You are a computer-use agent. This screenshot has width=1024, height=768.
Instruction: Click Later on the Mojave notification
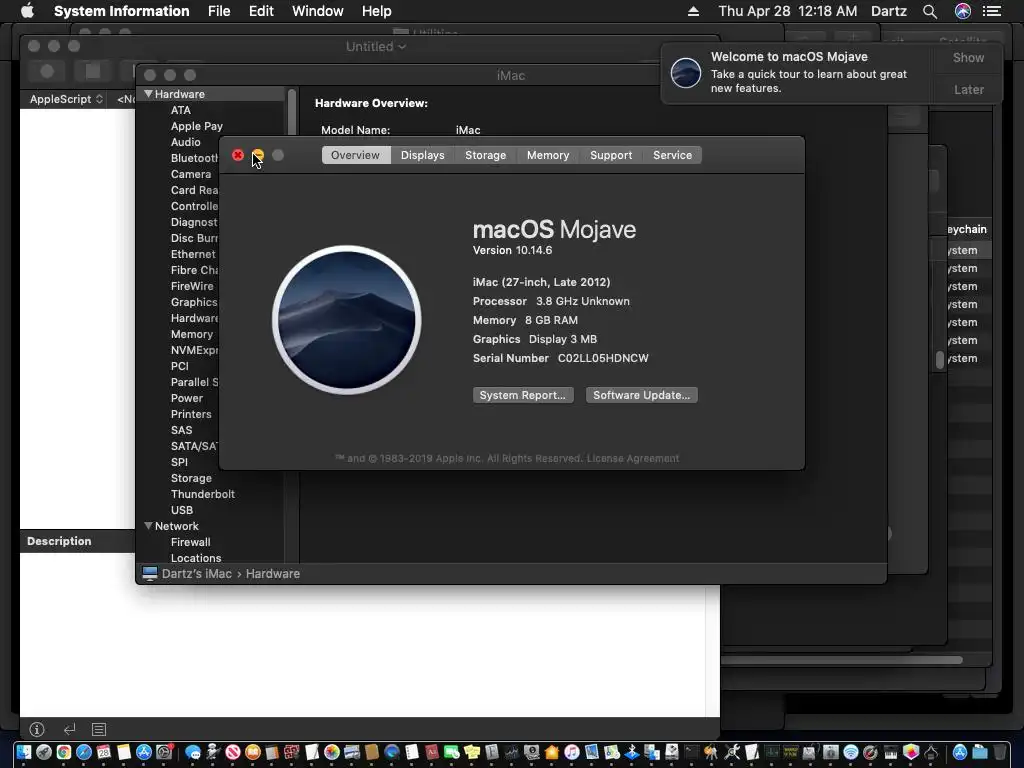968,89
